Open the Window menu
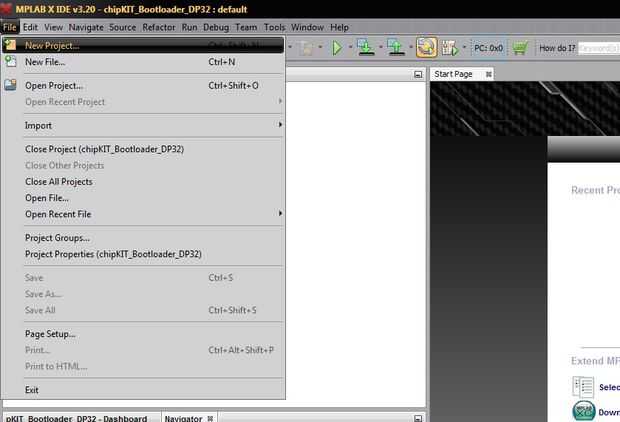 pos(307,27)
